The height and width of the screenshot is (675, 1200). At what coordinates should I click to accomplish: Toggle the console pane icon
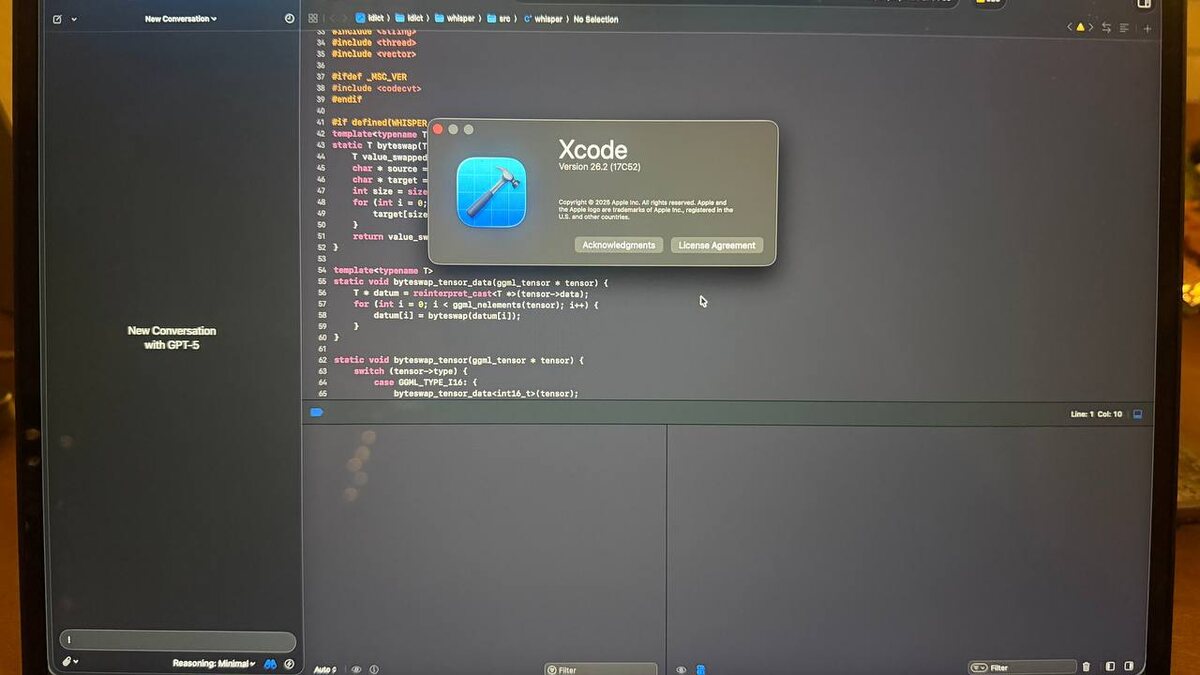pos(1129,666)
